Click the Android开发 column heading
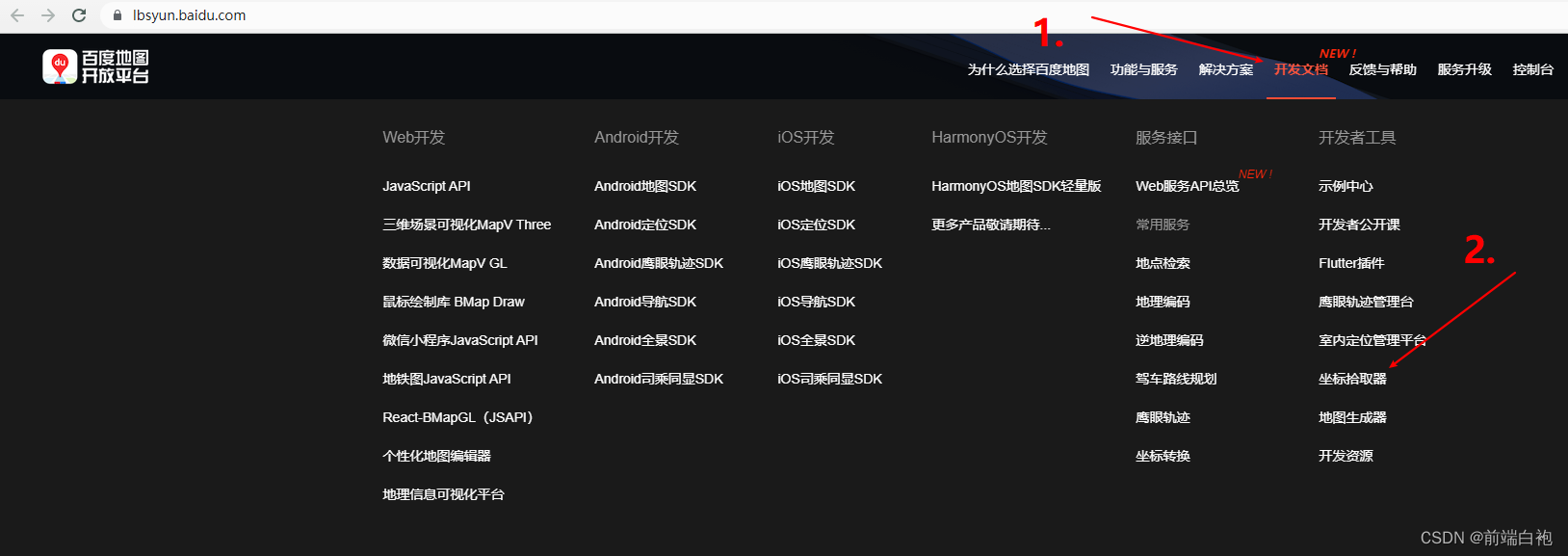The image size is (1568, 556). point(637,137)
